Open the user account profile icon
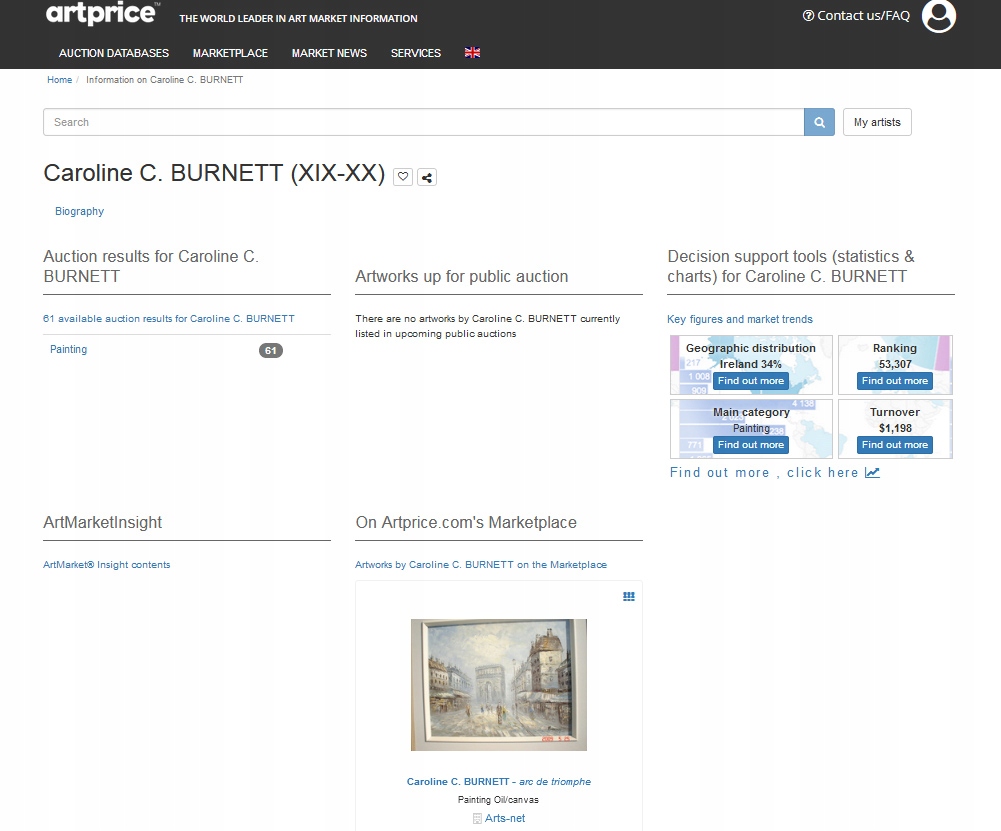The width and height of the screenshot is (1001, 831). pos(938,15)
